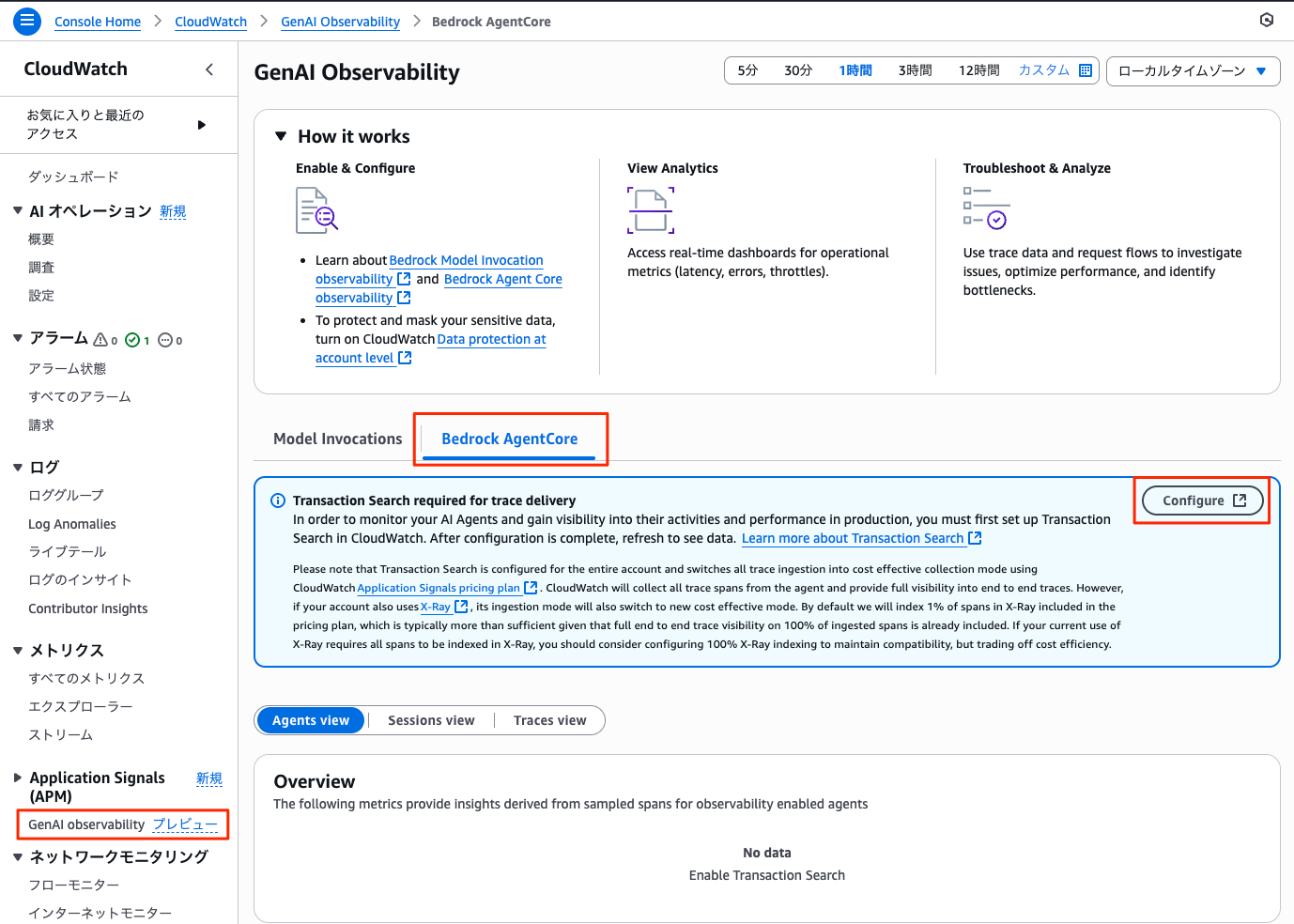Open エクスプローラー in the sidebar
The image size is (1294, 924).
[81, 706]
